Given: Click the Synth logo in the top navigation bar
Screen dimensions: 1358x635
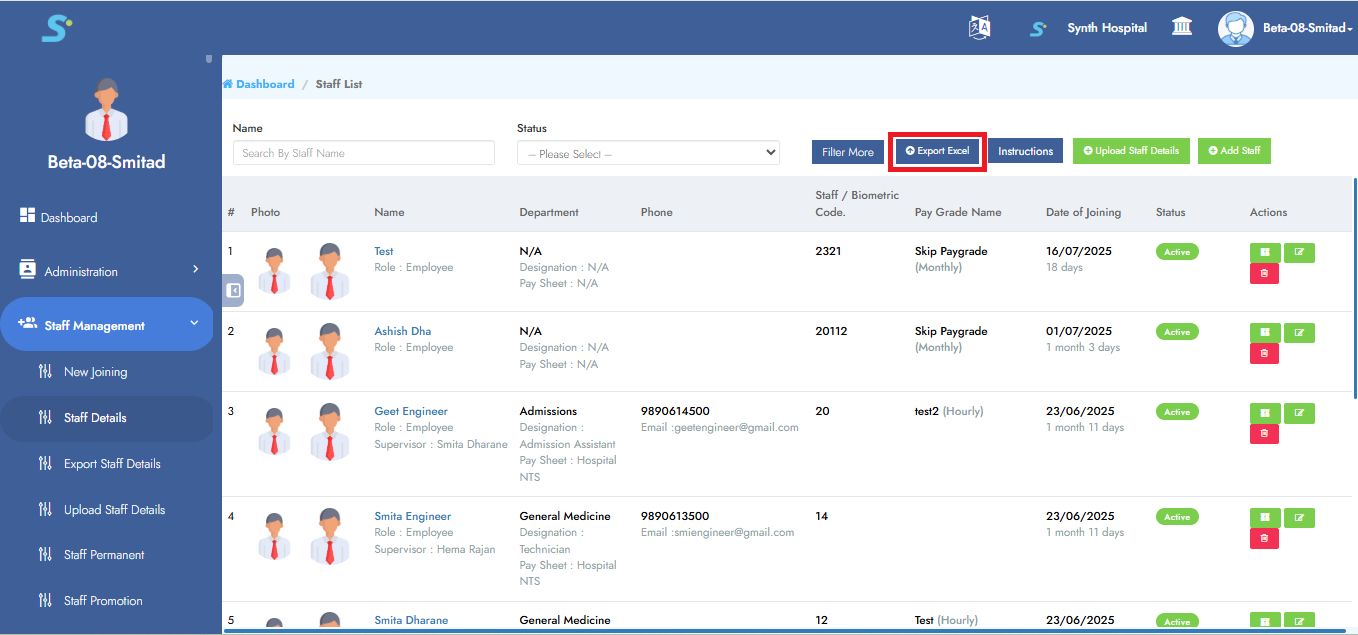Looking at the screenshot, I should click(x=1037, y=28).
